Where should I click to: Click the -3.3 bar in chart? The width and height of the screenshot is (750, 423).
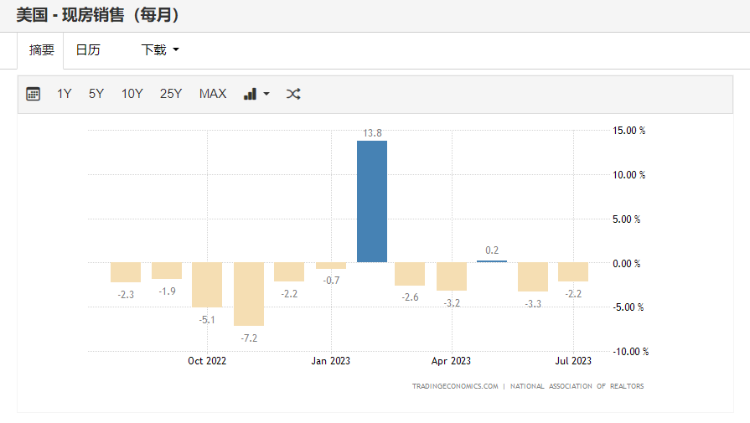click(x=533, y=277)
